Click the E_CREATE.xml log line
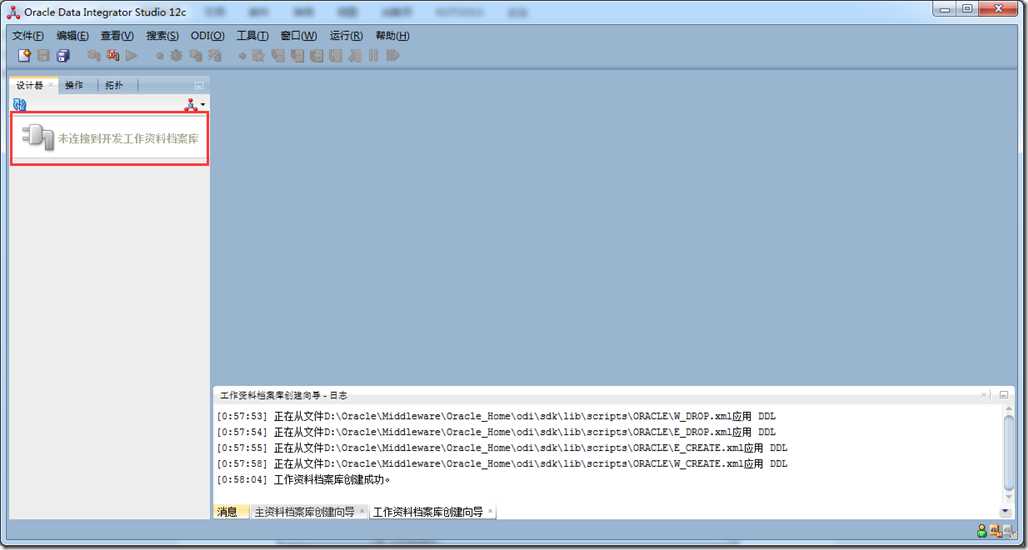This screenshot has height=550, width=1028. (502, 448)
